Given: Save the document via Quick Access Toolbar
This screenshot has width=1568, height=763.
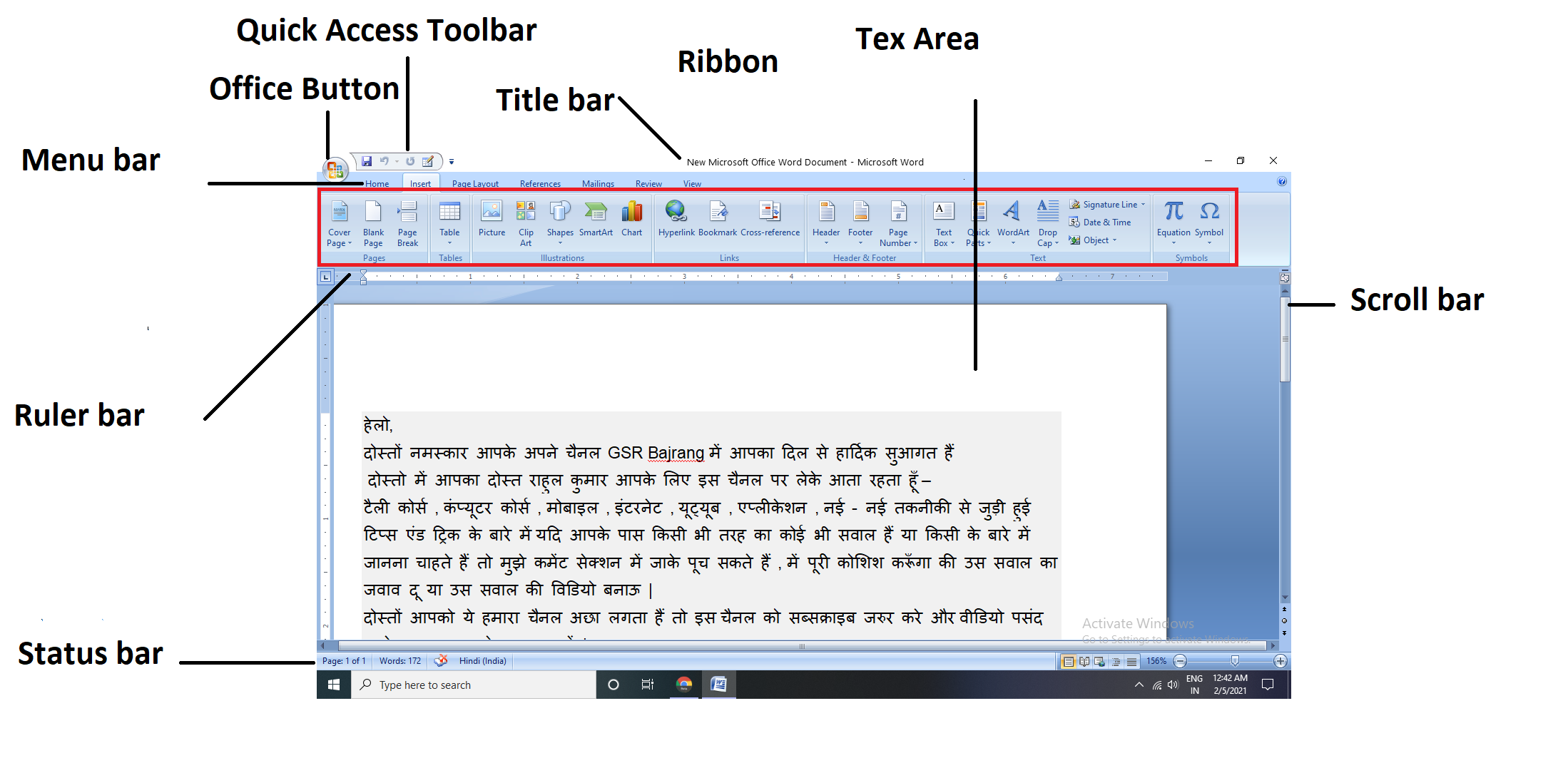Looking at the screenshot, I should [x=367, y=161].
